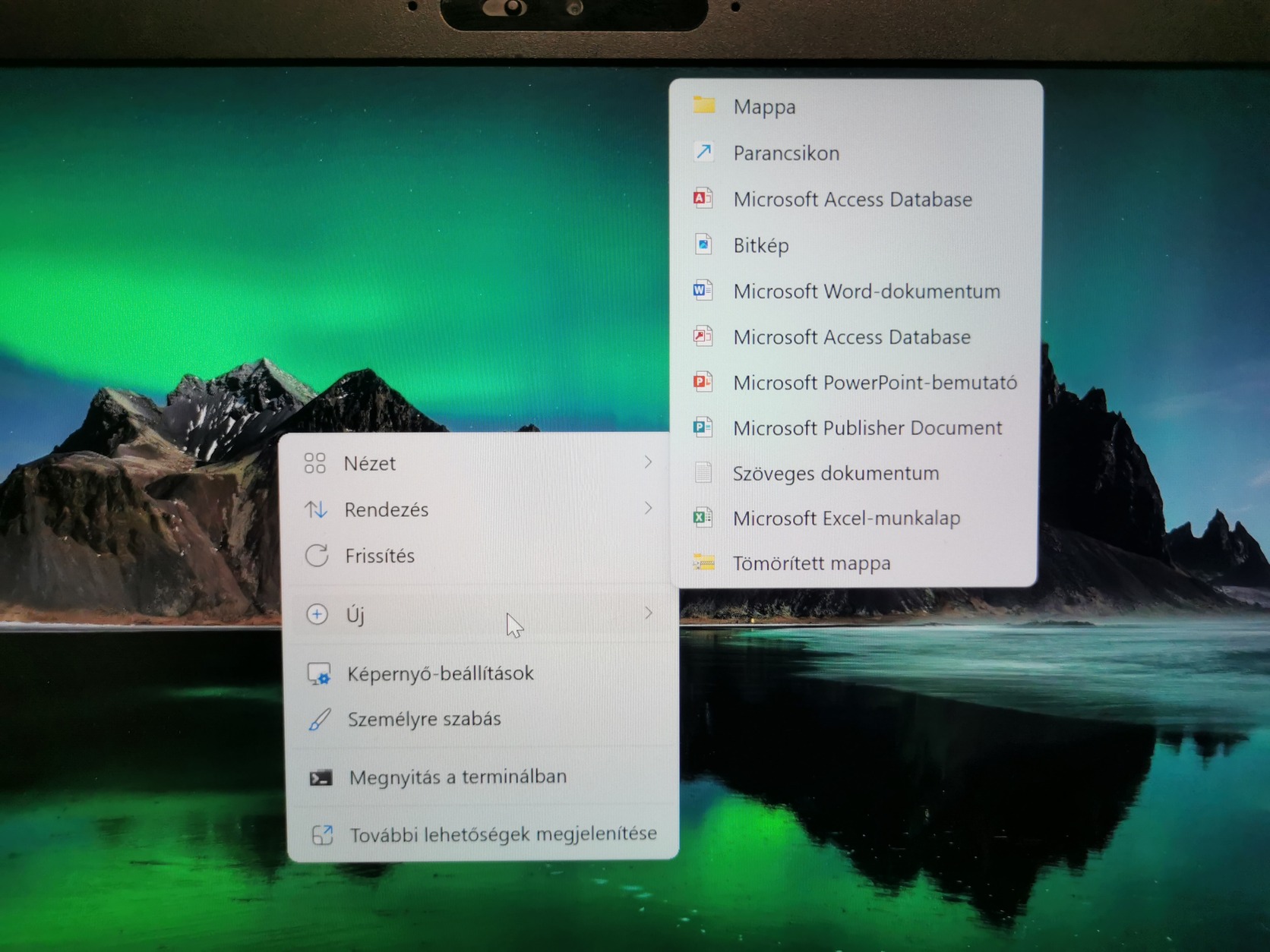Click the icon of the Access Database entry above PowerPoint
Viewport: 1270px width, 952px height.
point(703,336)
